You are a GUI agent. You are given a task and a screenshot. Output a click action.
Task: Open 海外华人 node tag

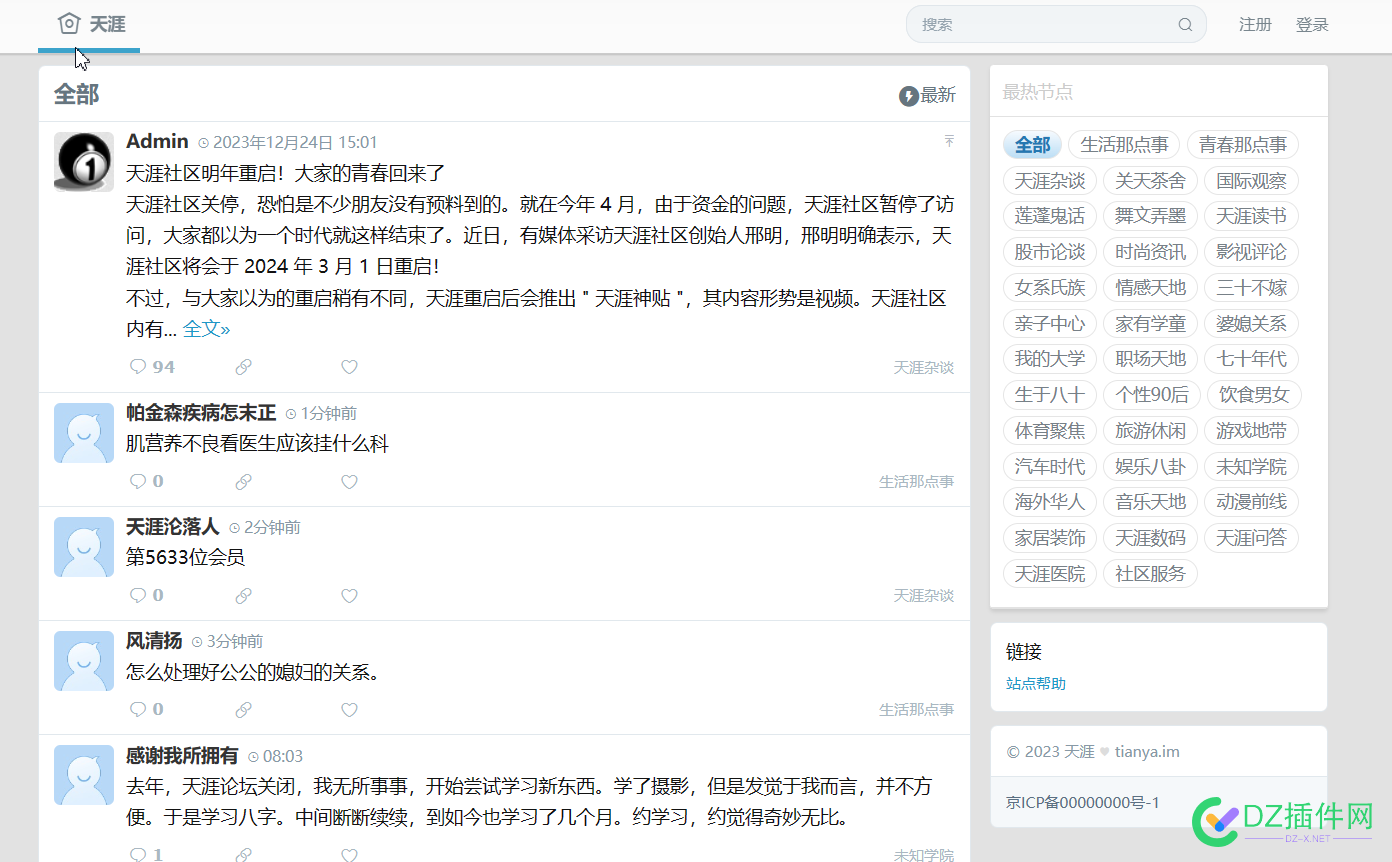(1050, 502)
